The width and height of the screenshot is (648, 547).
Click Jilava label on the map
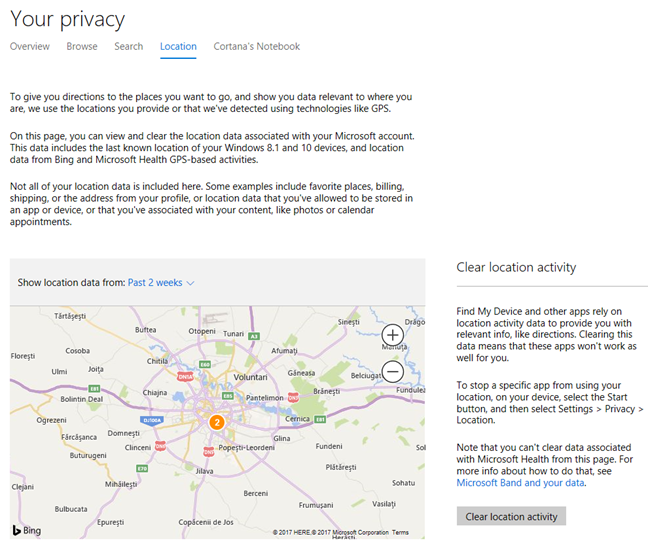204,471
